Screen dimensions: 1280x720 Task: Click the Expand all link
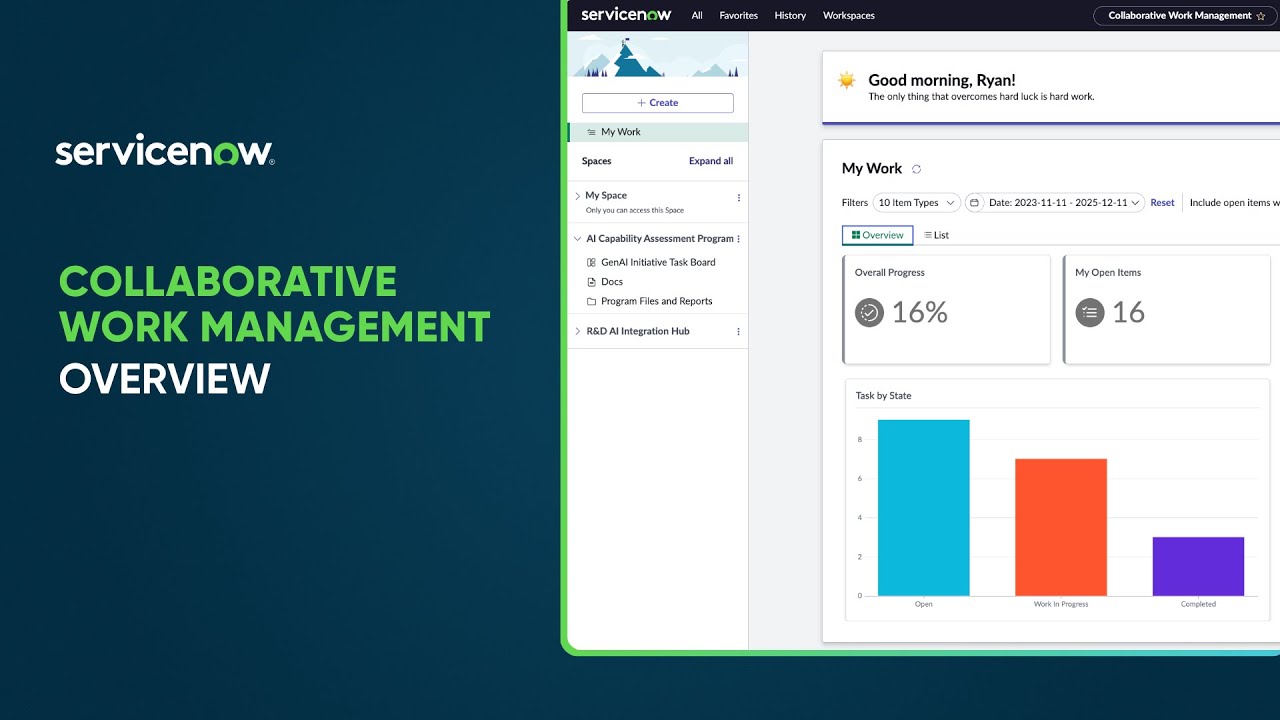tap(710, 161)
